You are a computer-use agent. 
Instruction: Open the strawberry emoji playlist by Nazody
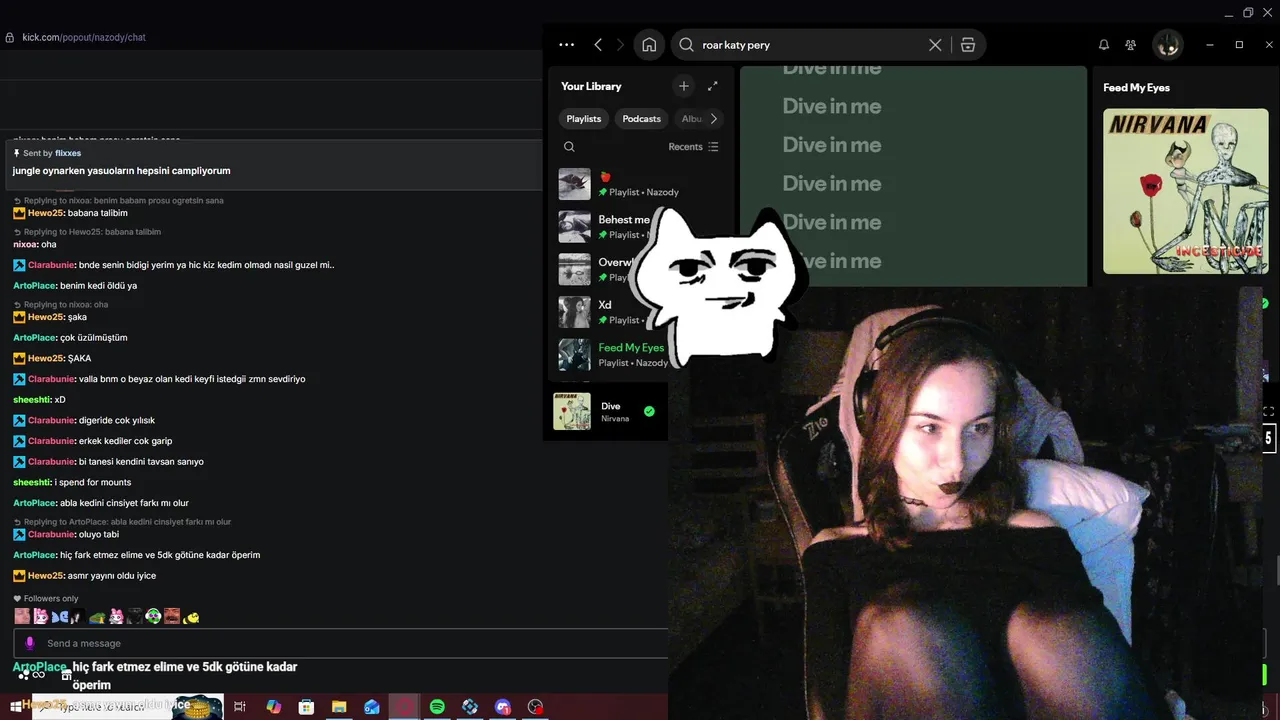642,184
